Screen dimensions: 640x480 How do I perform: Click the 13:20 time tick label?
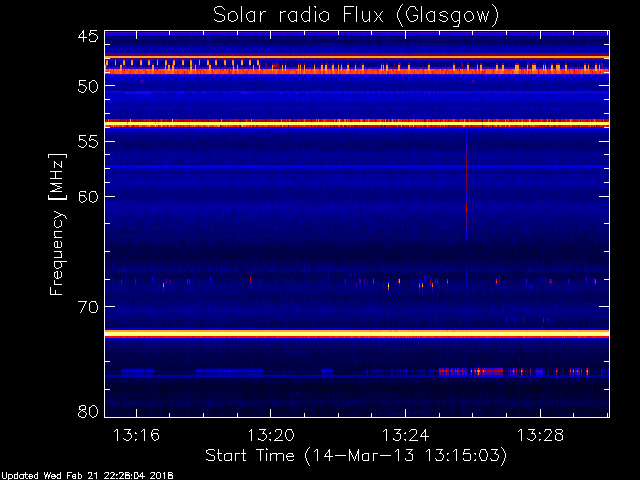271,435
